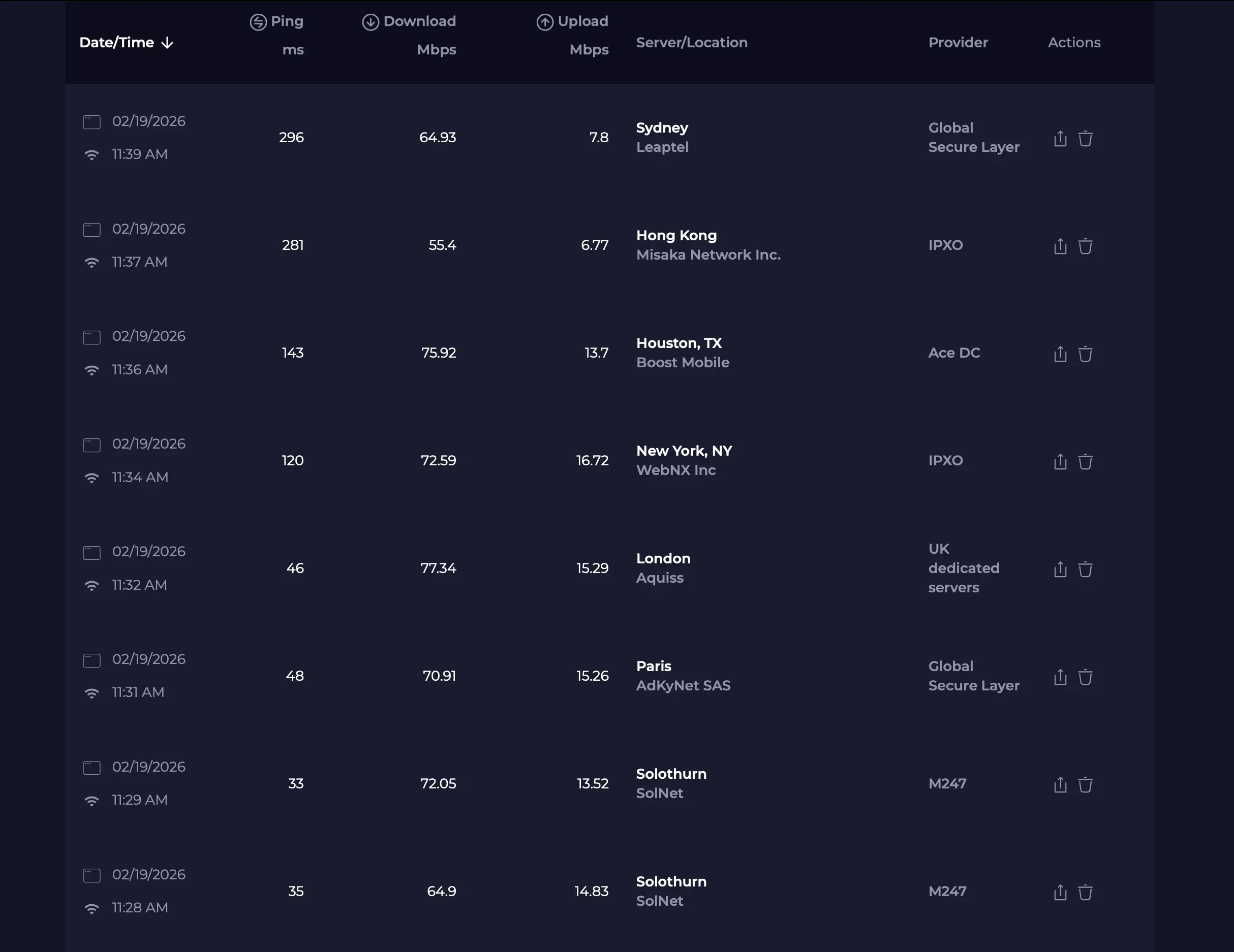This screenshot has width=1234, height=952.
Task: Click the Server/Location column header
Action: click(692, 42)
